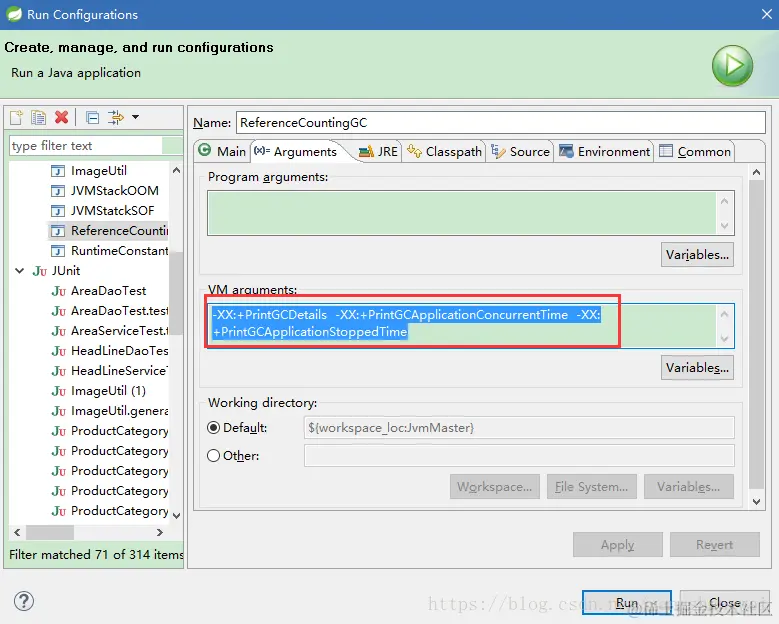779x624 pixels.
Task: Select the ImageUtil.genera JUnit entry
Action: tap(110, 411)
